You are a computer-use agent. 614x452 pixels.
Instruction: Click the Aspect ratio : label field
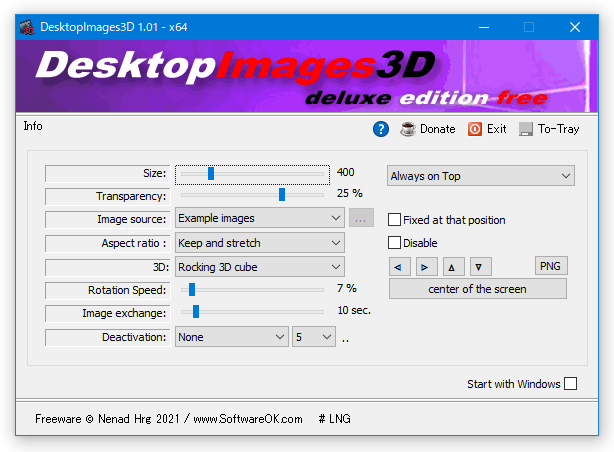pyautogui.click(x=108, y=244)
